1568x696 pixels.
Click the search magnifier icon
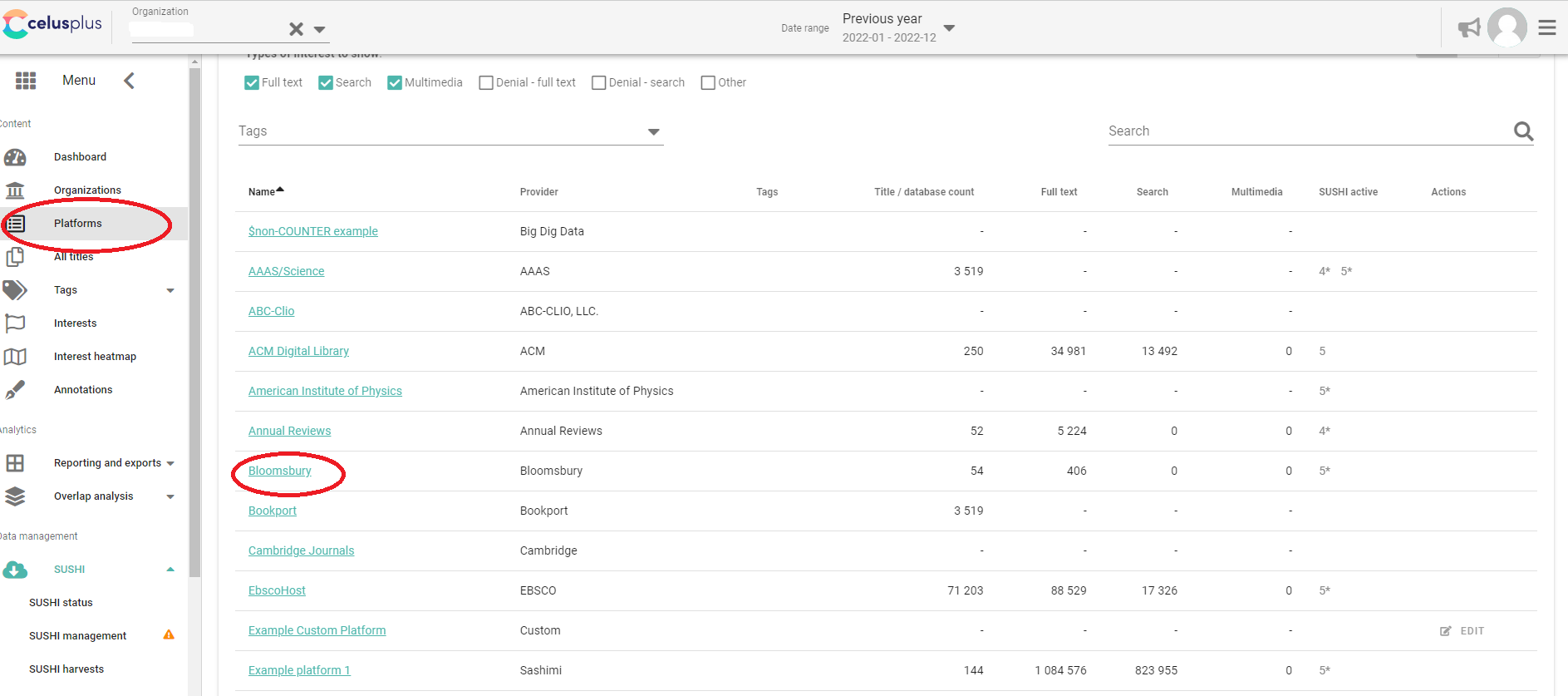coord(1523,131)
